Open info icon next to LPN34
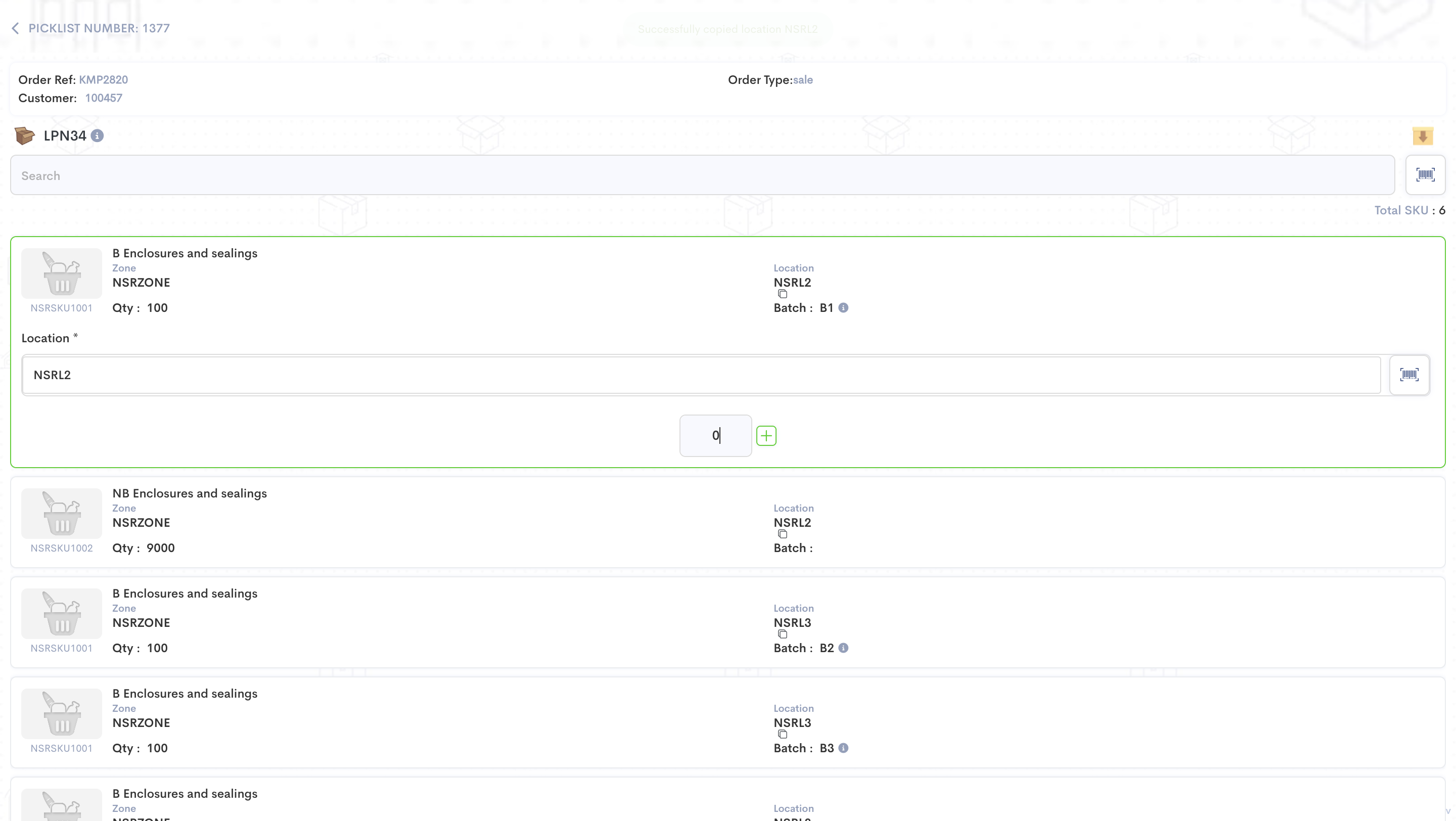This screenshot has height=821, width=1456. click(97, 135)
